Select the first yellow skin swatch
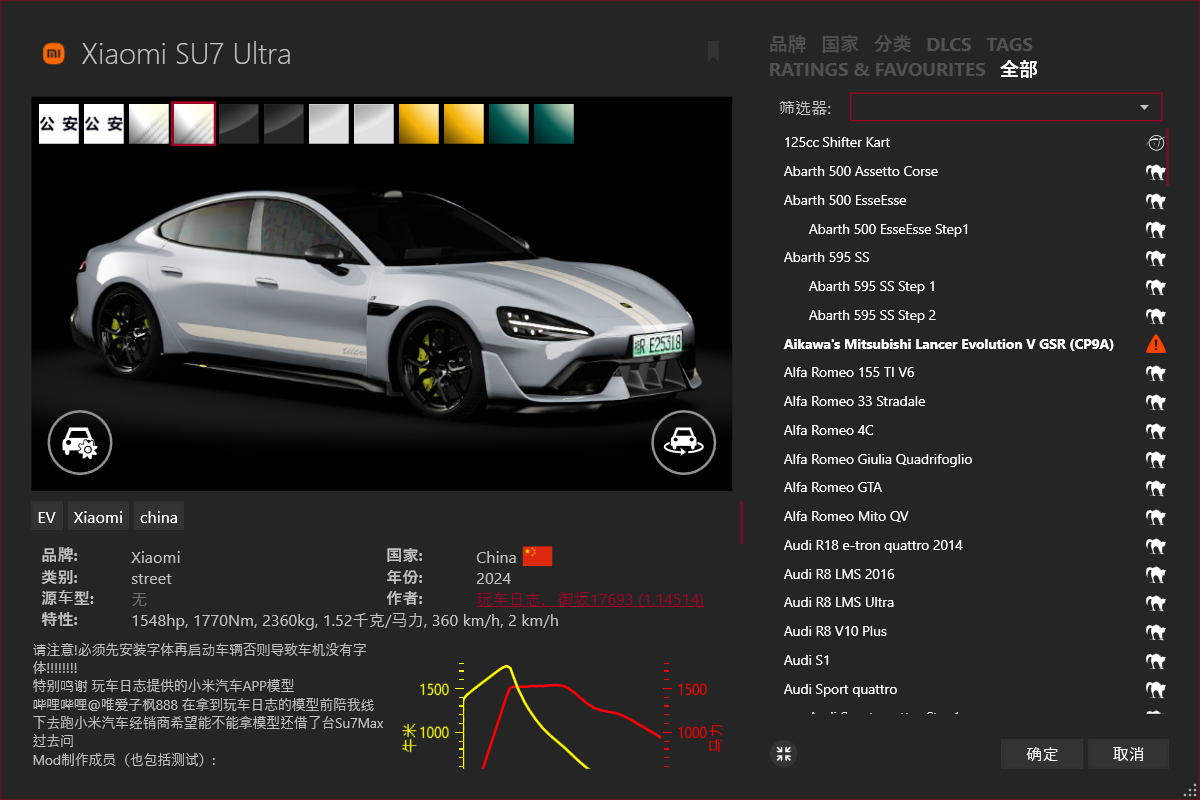This screenshot has height=800, width=1200. point(419,124)
